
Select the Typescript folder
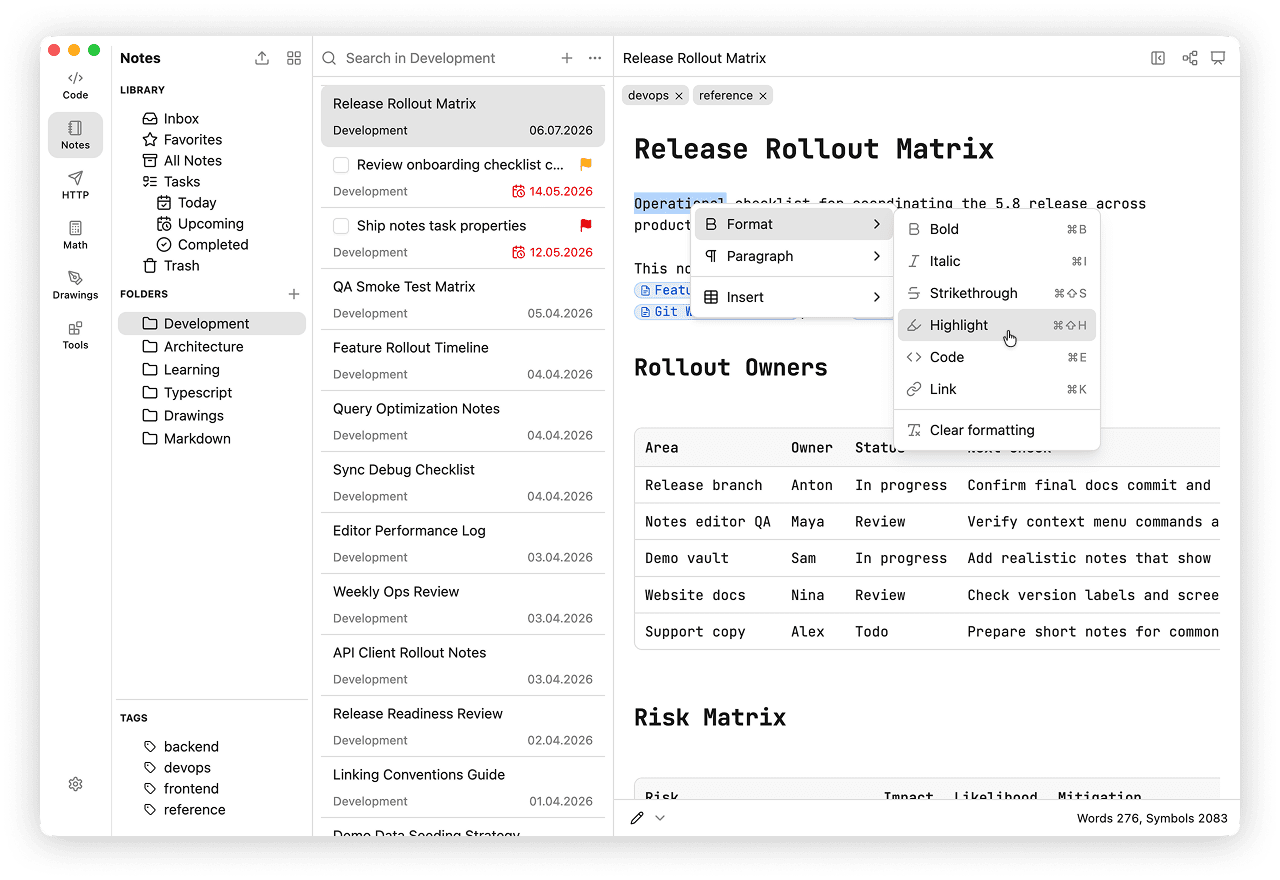(212, 393)
